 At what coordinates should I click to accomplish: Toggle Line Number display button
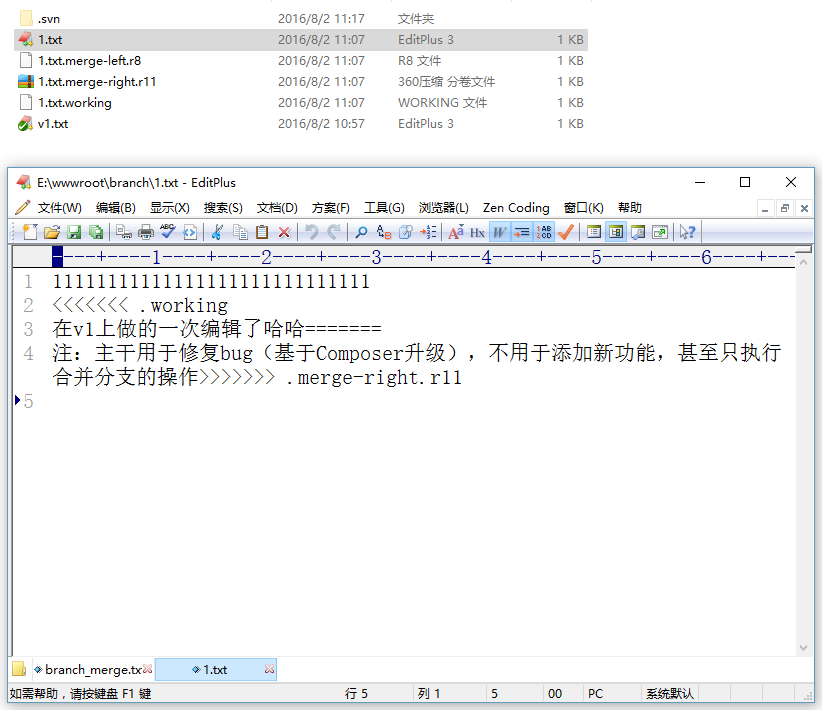coord(544,232)
